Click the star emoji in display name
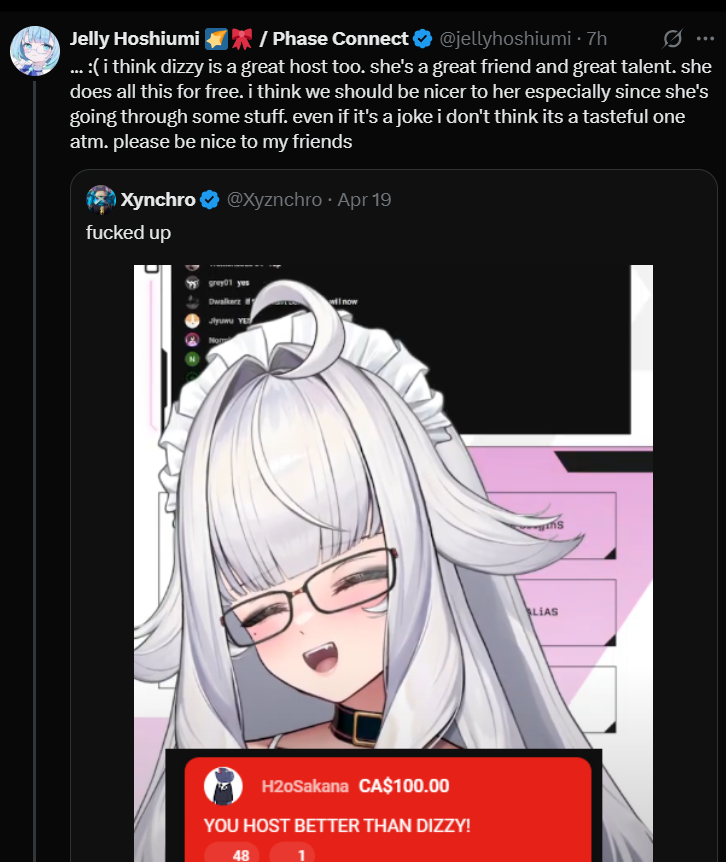Screen dimensions: 726x862 216,39
